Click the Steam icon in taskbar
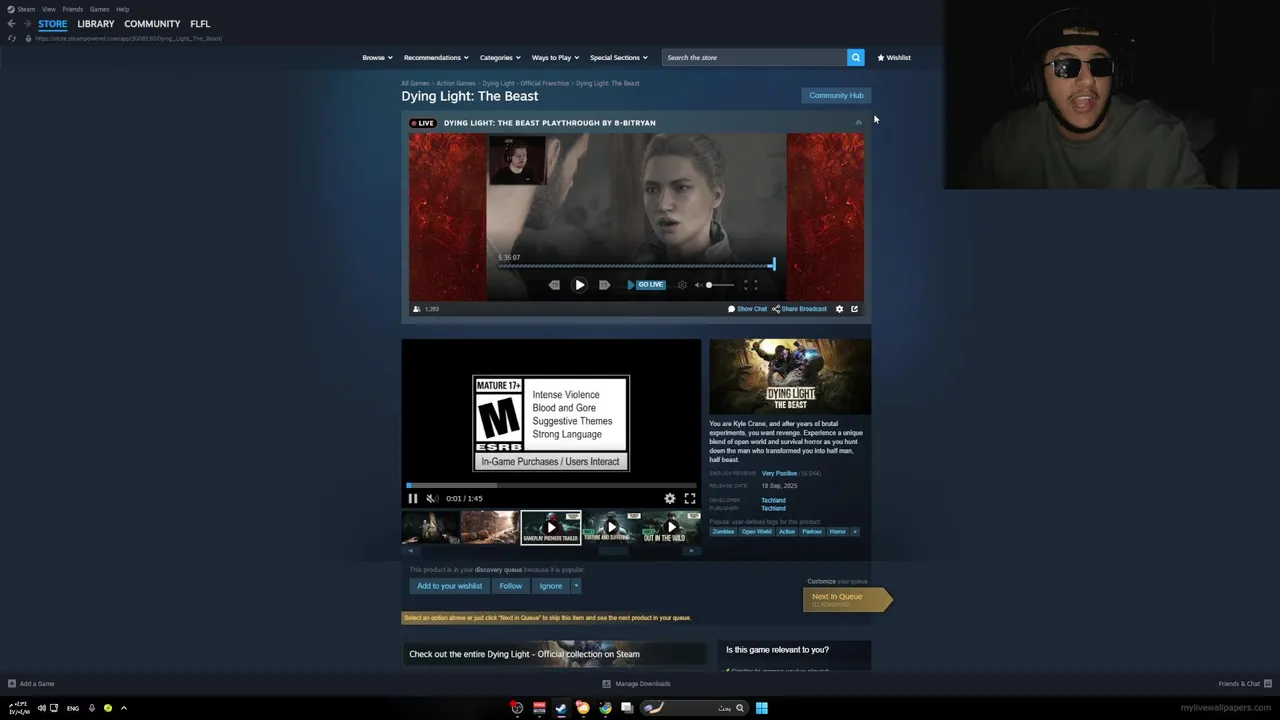 (x=561, y=708)
